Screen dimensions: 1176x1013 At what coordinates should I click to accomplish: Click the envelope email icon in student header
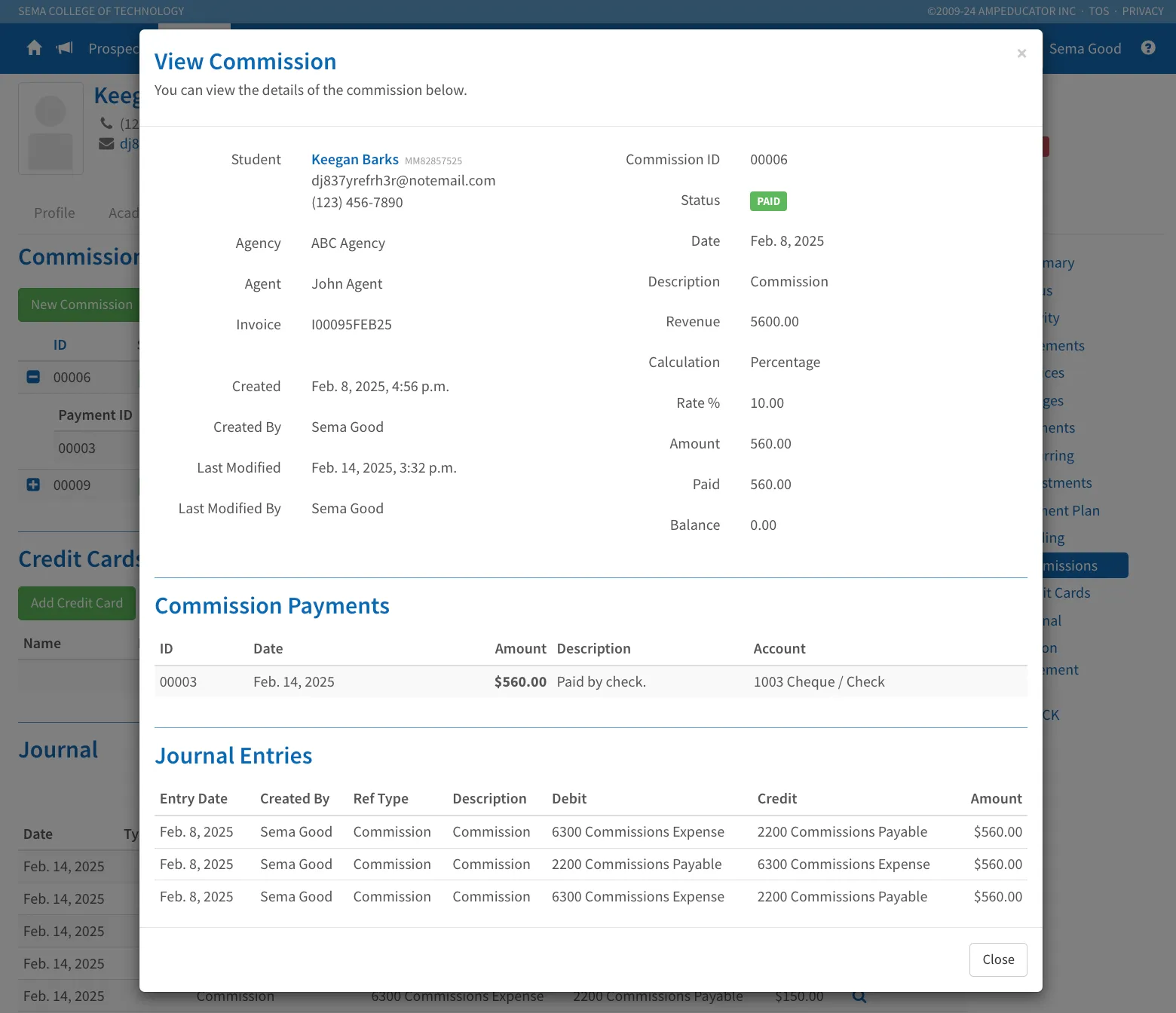[x=106, y=143]
